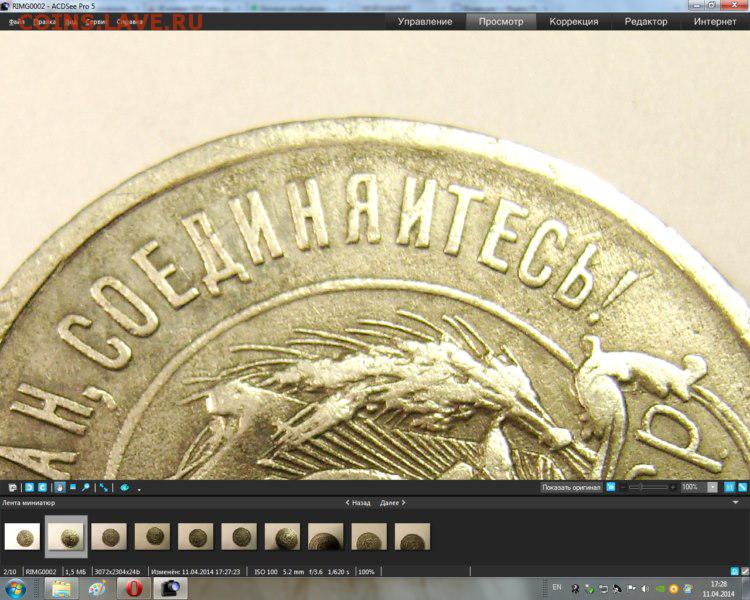Select the eighth filmstrip thumbnail
This screenshot has width=750, height=600.
[326, 536]
